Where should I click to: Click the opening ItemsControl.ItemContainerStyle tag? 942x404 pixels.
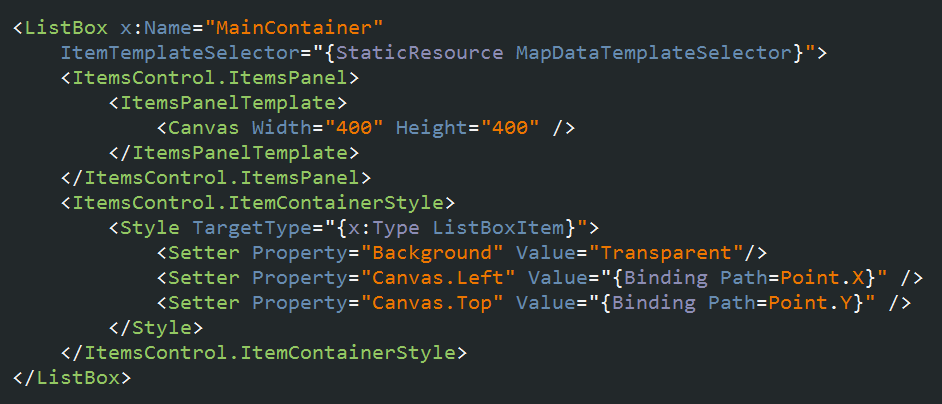257,203
